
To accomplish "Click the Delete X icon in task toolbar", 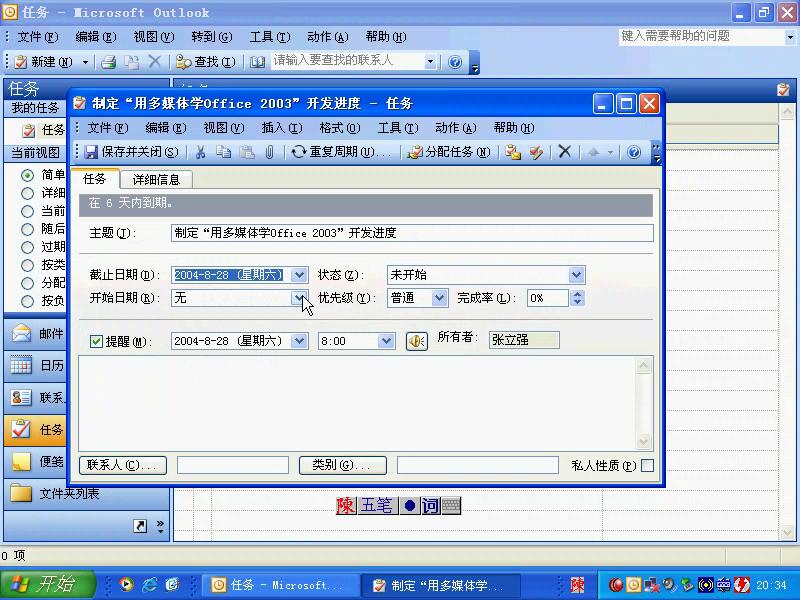I will pyautogui.click(x=564, y=152).
